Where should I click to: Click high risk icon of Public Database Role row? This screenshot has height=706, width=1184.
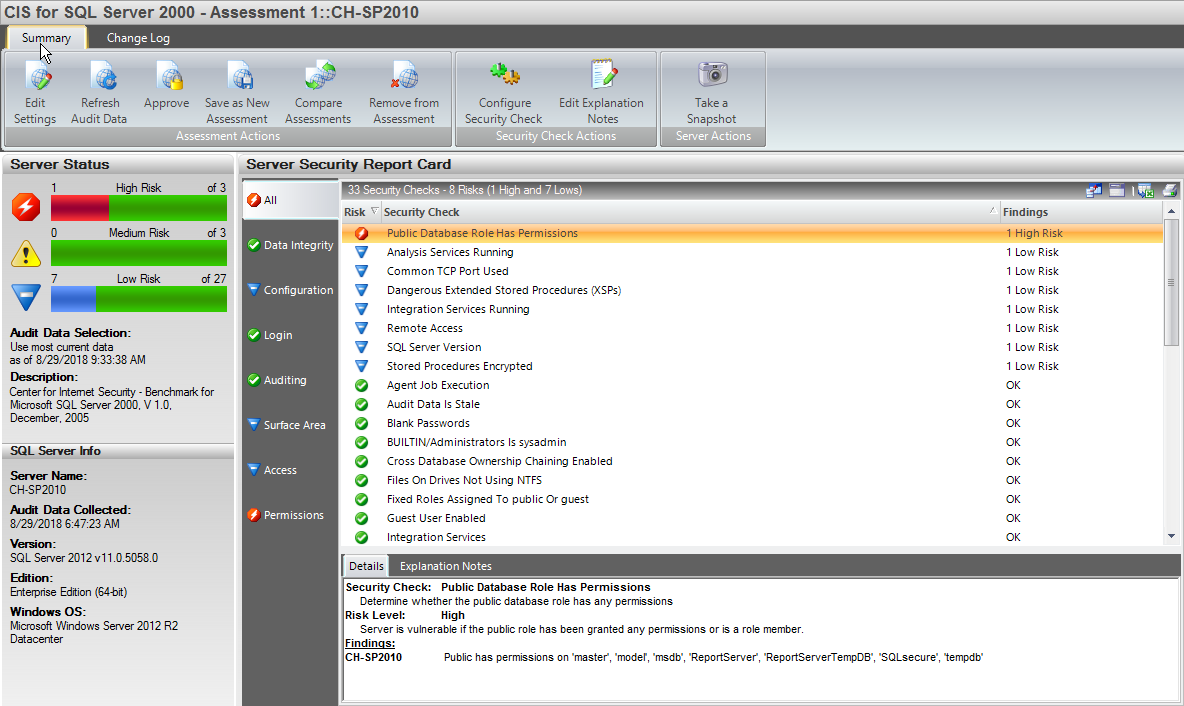(362, 233)
